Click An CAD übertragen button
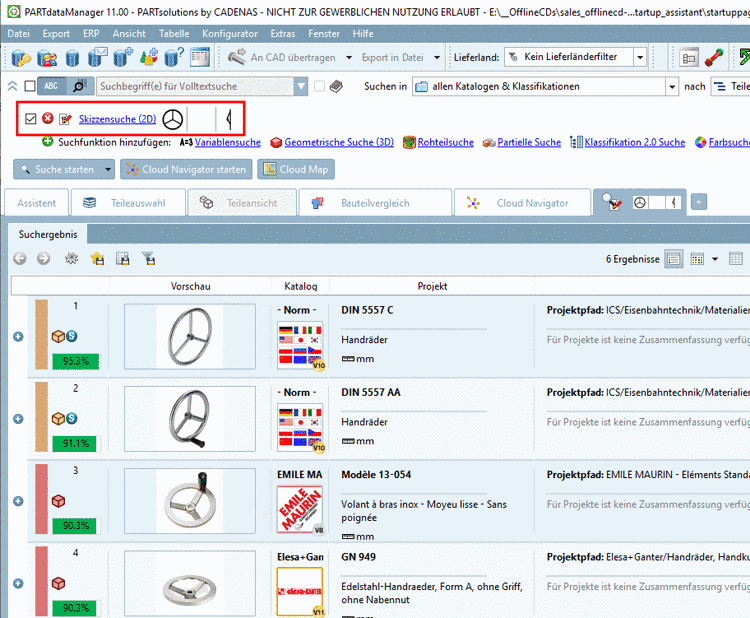 tap(284, 57)
